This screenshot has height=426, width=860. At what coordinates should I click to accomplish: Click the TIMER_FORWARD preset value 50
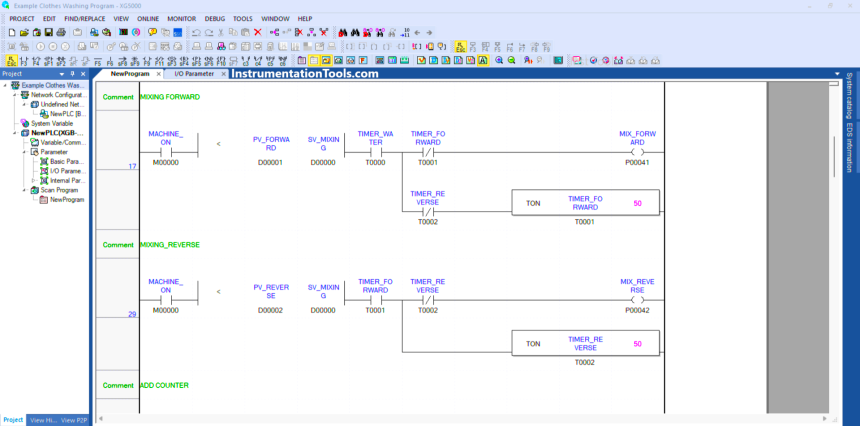point(637,203)
